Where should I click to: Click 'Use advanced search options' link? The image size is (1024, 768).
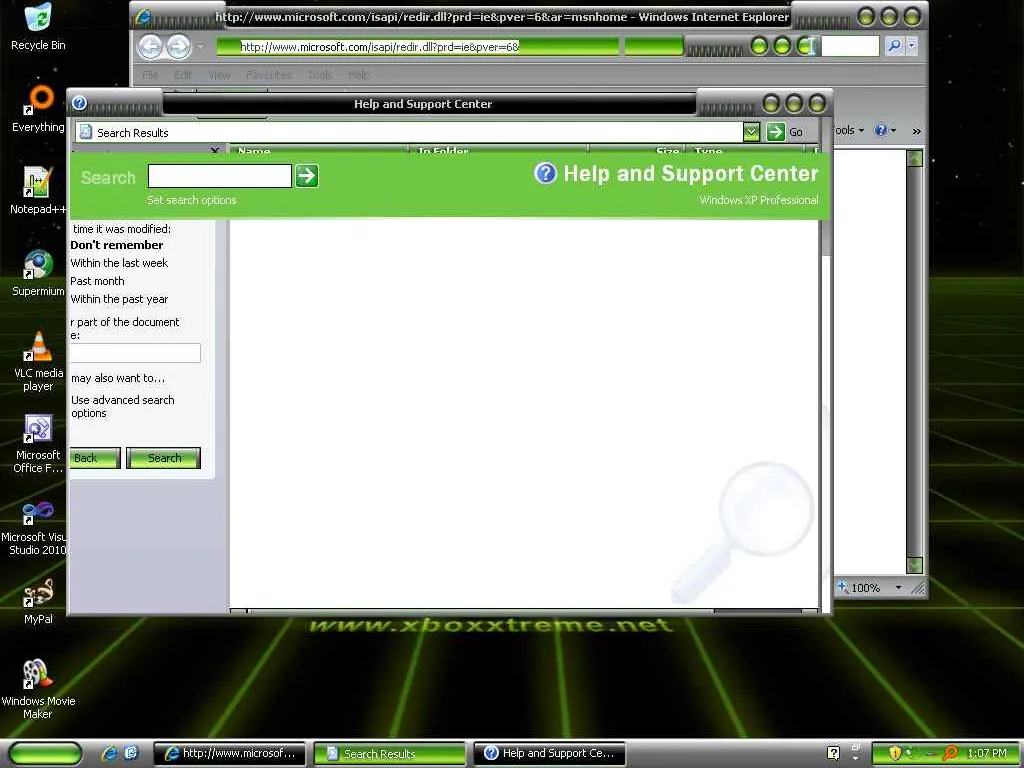[123, 406]
